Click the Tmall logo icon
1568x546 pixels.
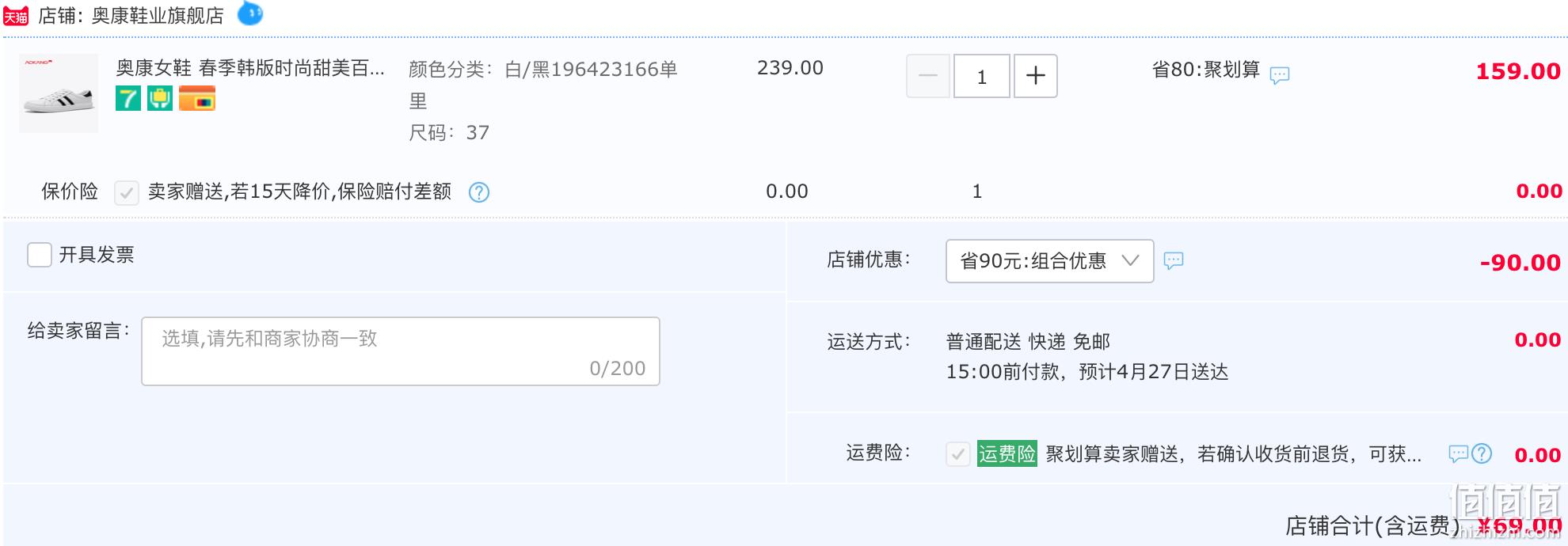click(16, 16)
